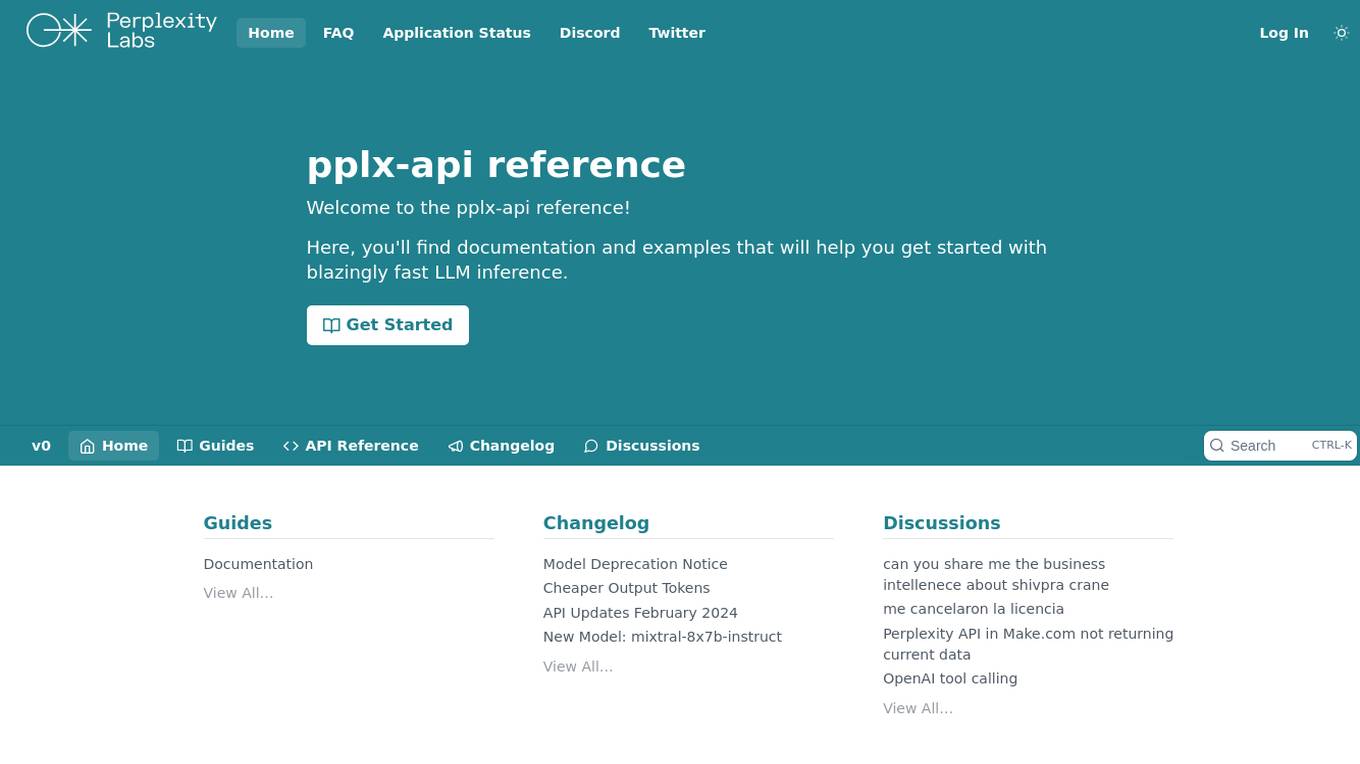Open the API Reference tab

[x=350, y=446]
